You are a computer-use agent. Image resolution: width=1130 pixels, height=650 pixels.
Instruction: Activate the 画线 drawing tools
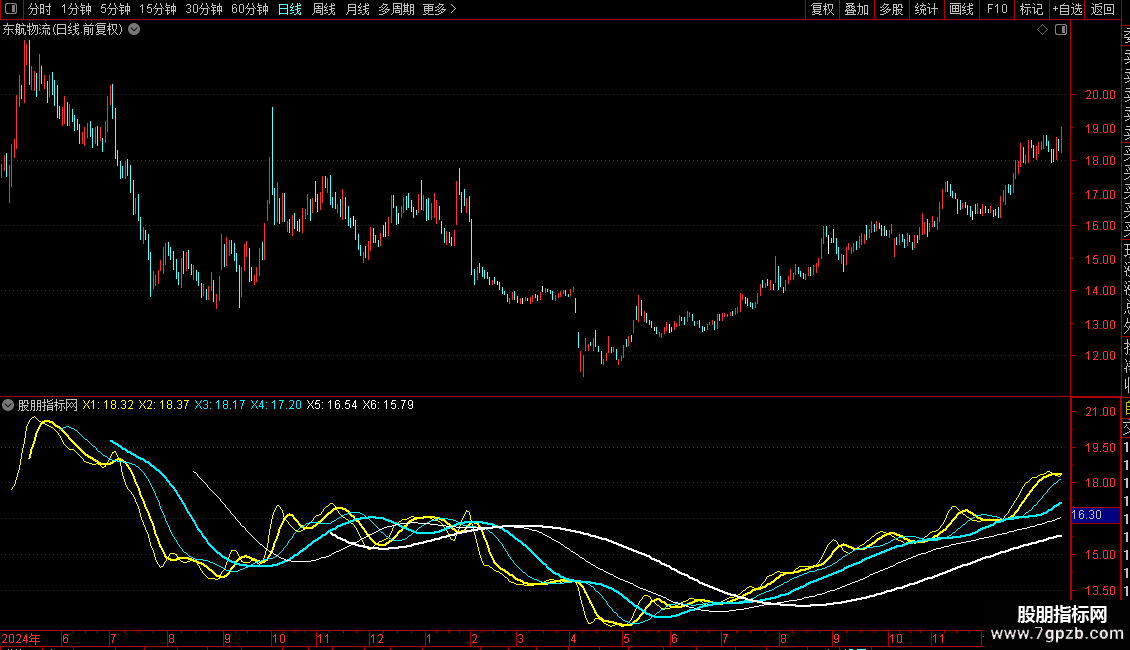[x=961, y=9]
